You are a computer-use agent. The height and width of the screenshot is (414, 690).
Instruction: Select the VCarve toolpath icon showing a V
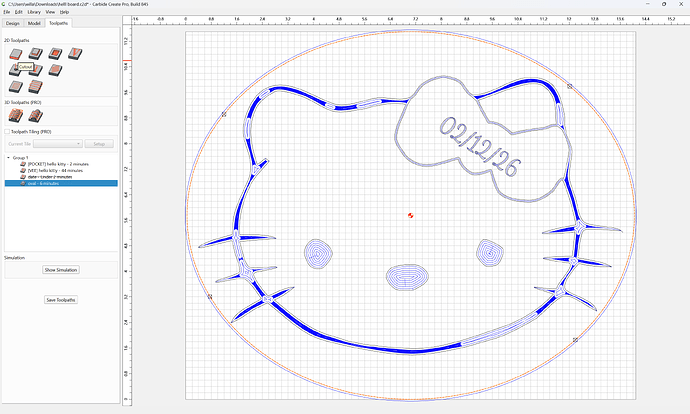[x=75, y=54]
